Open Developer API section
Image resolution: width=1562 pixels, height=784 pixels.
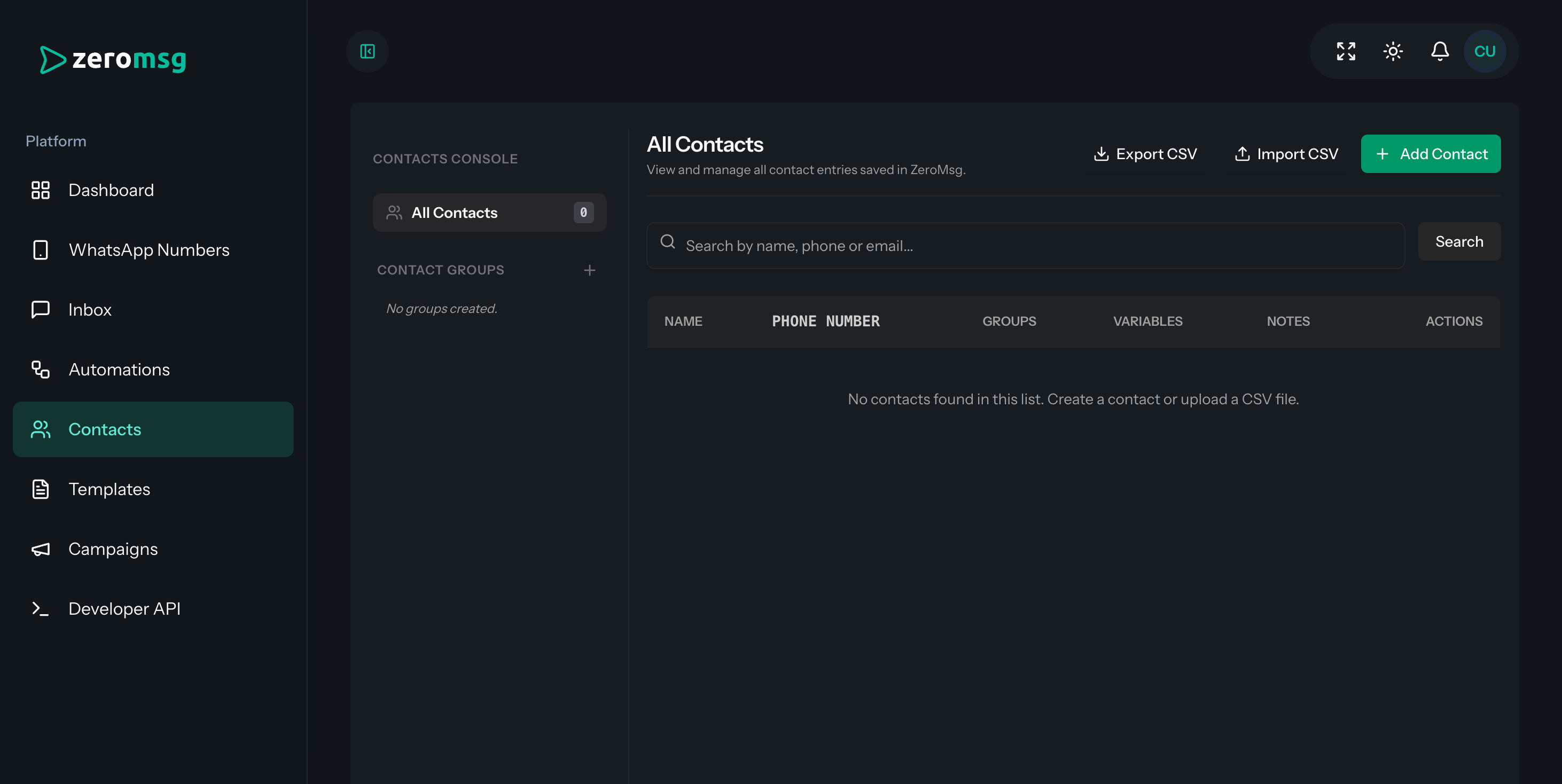[153, 609]
